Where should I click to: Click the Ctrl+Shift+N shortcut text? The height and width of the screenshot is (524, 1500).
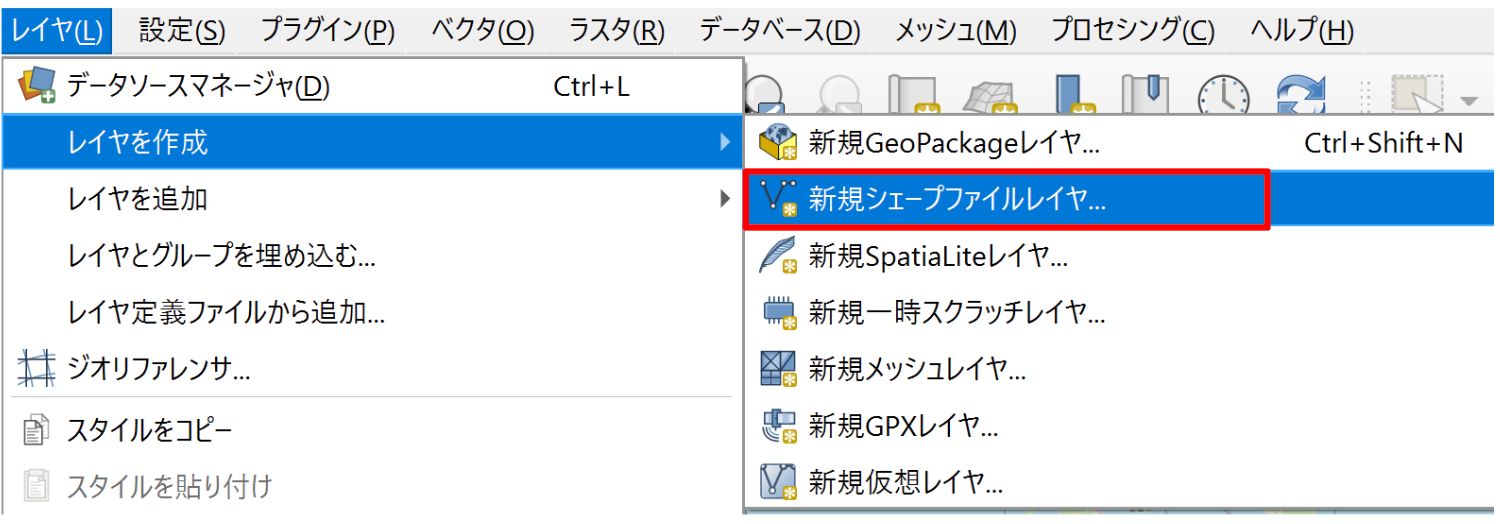[1384, 143]
